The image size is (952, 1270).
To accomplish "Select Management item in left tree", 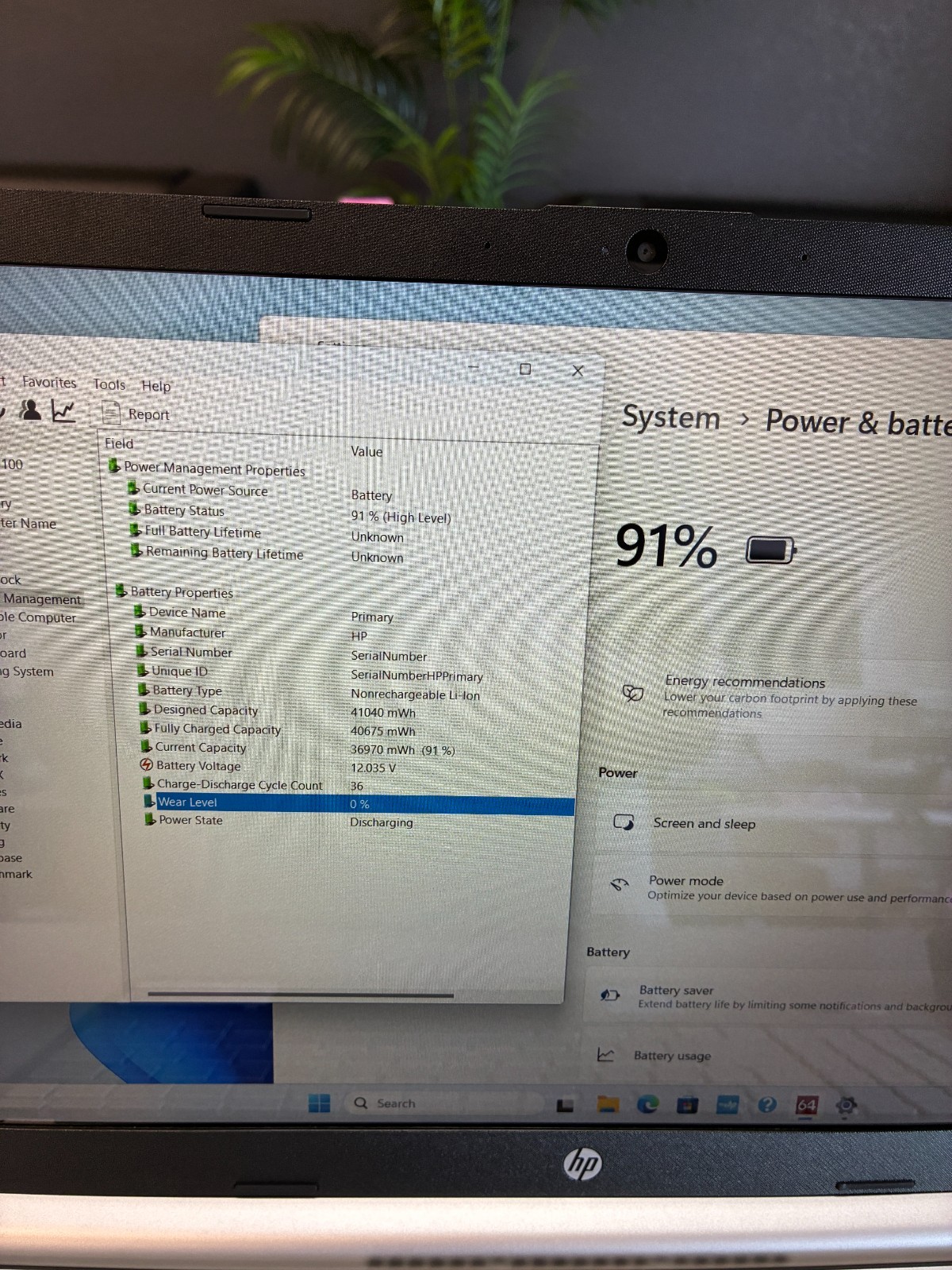I will (43, 599).
